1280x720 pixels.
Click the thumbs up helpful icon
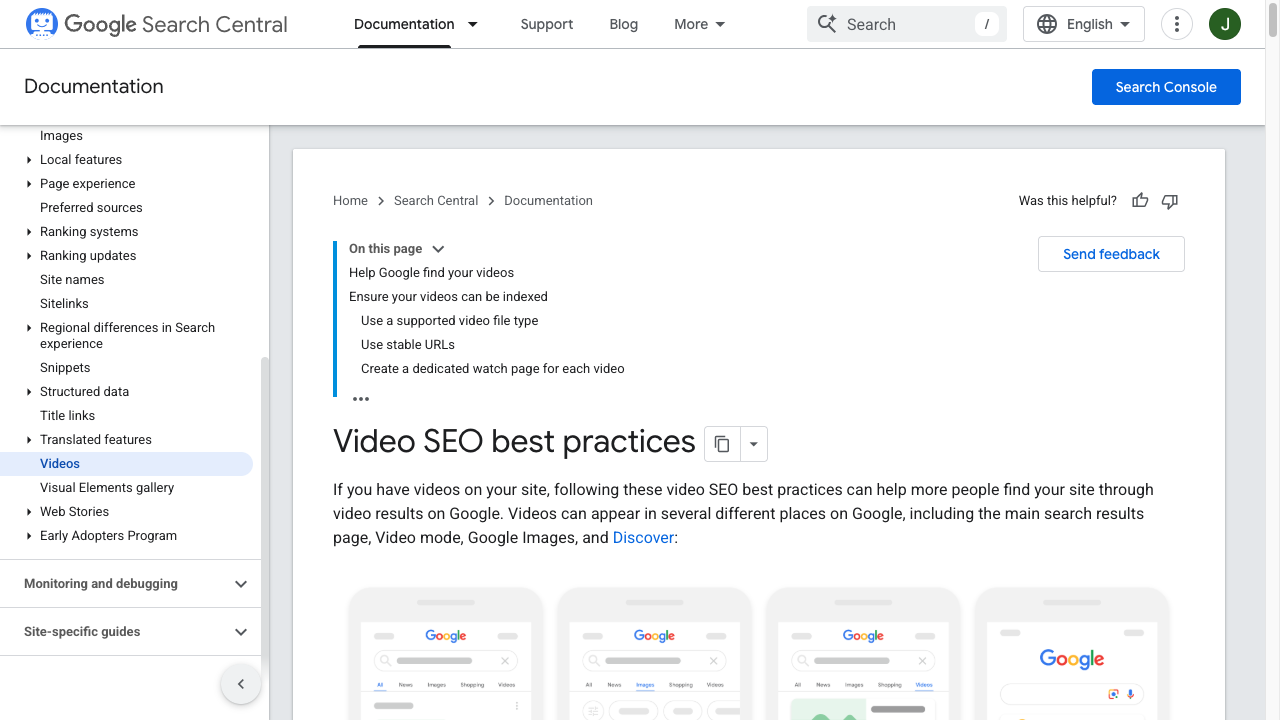coord(1140,201)
